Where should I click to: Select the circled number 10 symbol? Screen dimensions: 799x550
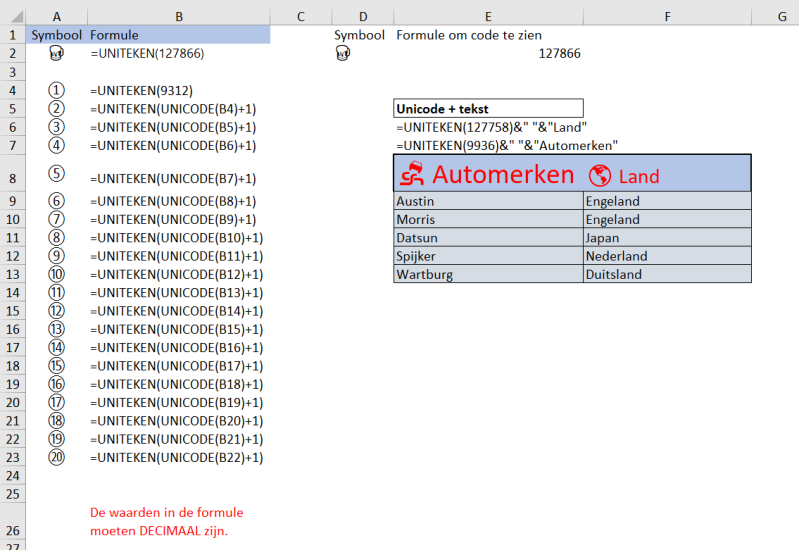coord(56,274)
